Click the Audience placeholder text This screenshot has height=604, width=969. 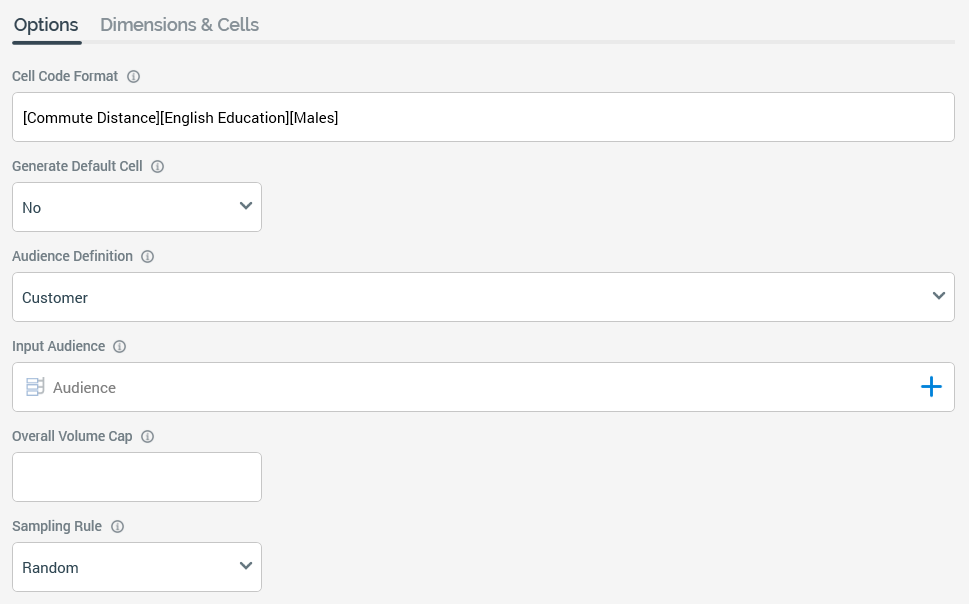[x=84, y=388]
